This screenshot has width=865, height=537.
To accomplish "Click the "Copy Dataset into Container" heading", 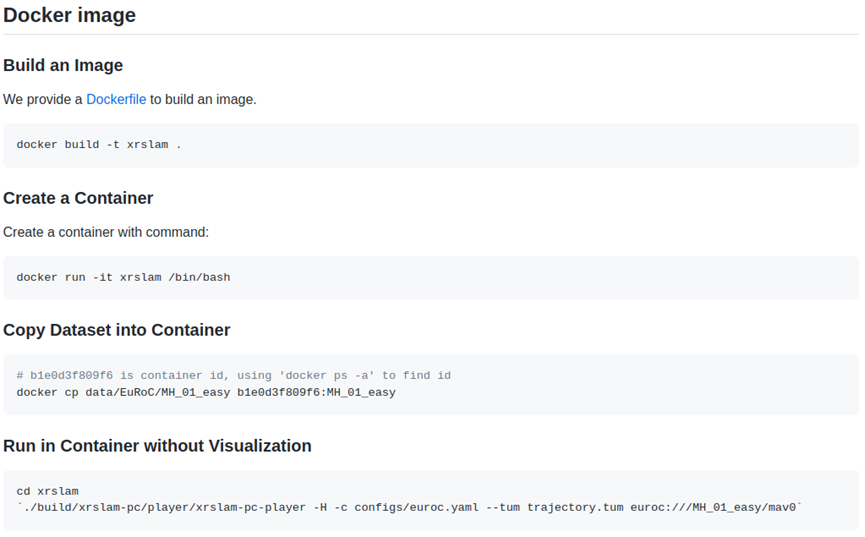I will [117, 330].
